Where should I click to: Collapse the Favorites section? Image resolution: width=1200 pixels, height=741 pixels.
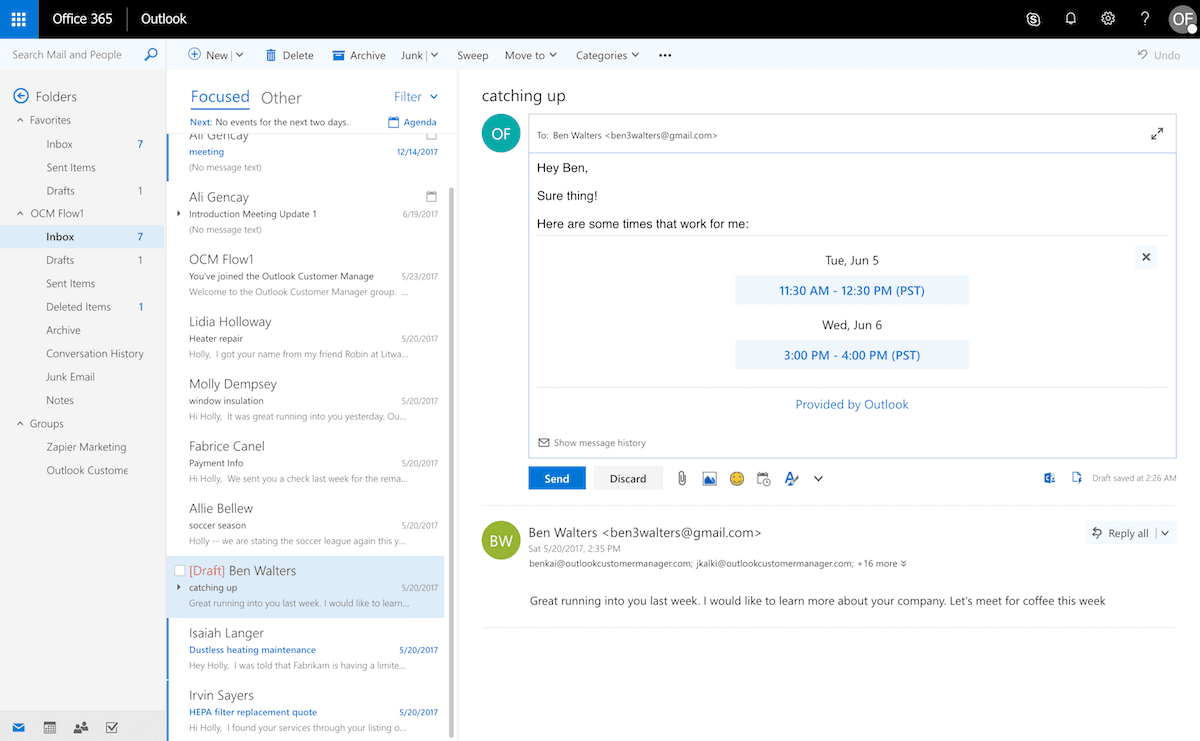(x=21, y=120)
